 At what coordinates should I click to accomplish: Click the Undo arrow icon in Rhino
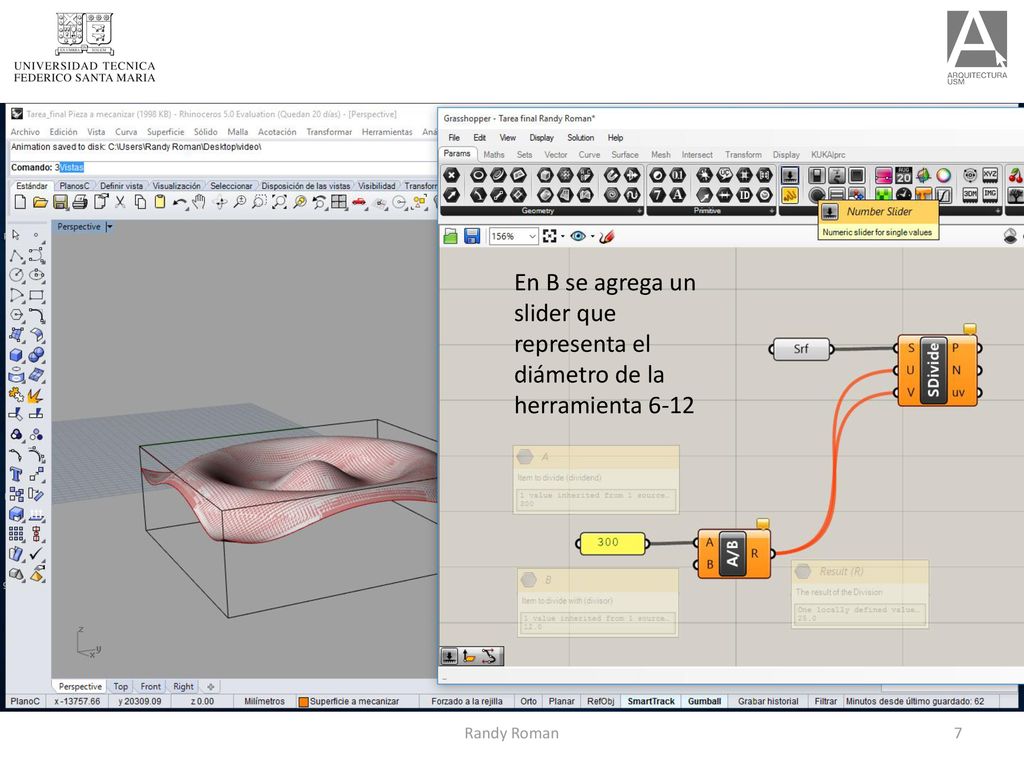pos(180,202)
